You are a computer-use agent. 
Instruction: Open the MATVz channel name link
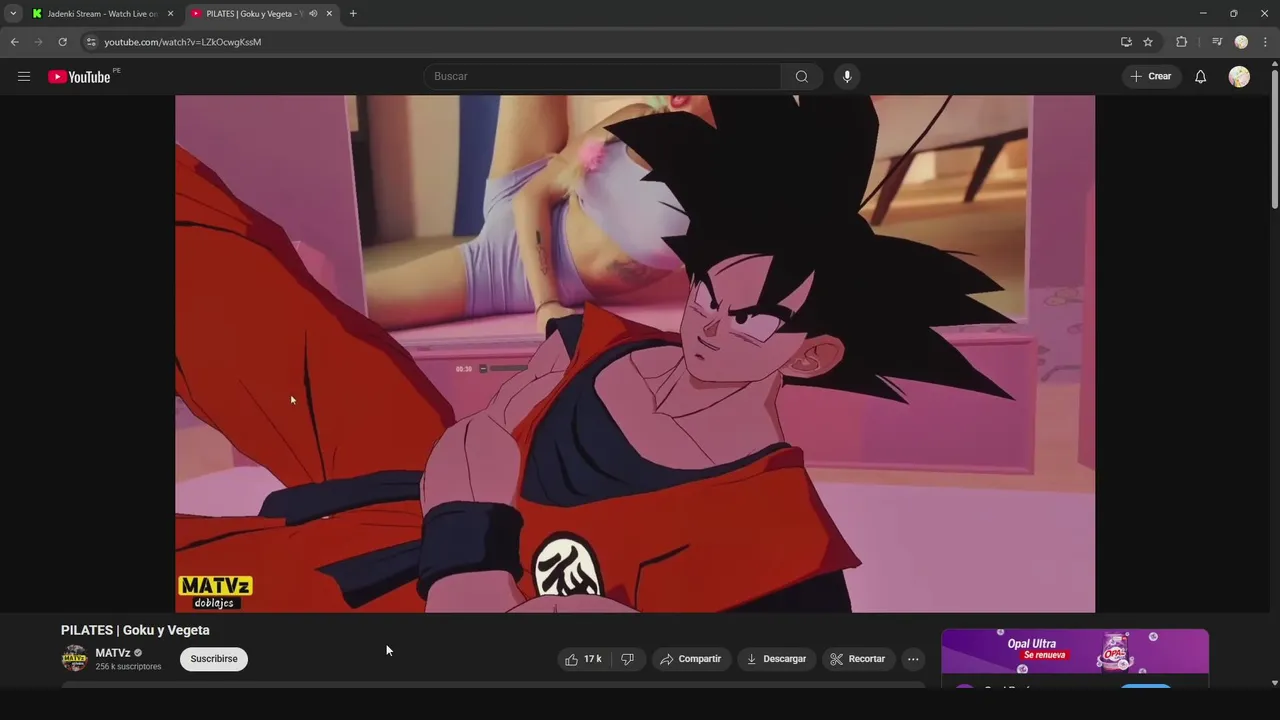pyautogui.click(x=113, y=653)
